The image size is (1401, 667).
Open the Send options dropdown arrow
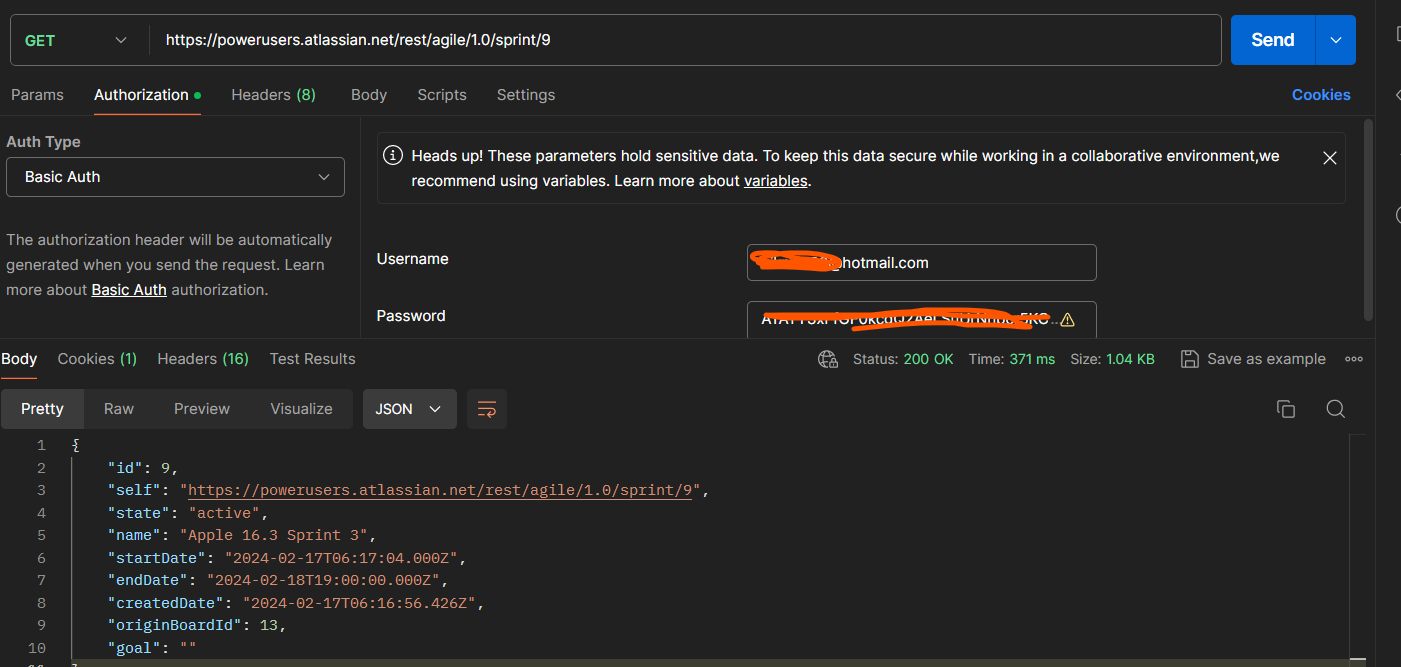(1336, 40)
